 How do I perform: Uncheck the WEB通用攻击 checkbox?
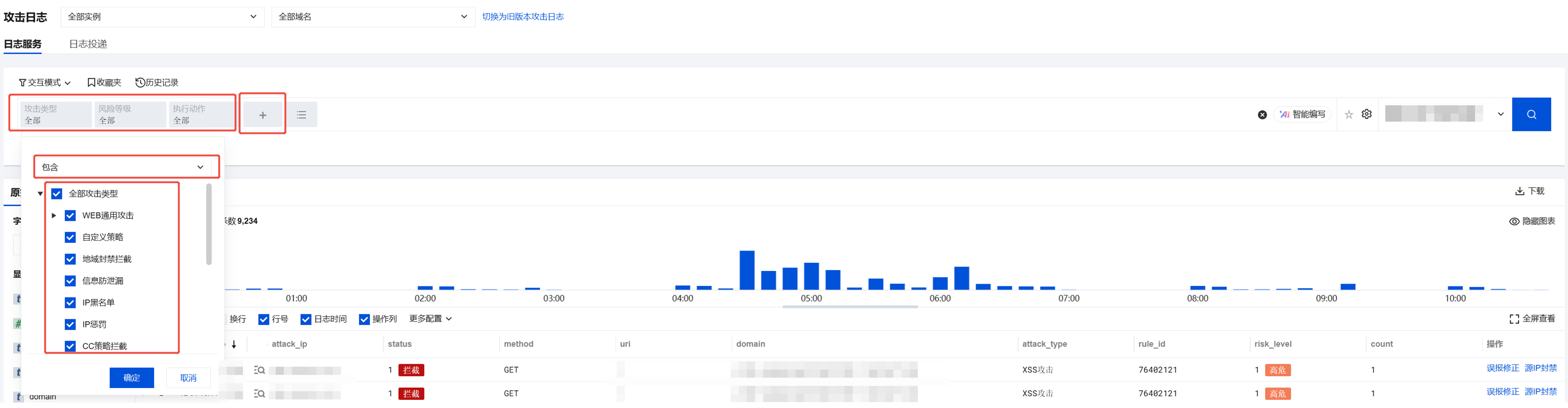click(70, 216)
